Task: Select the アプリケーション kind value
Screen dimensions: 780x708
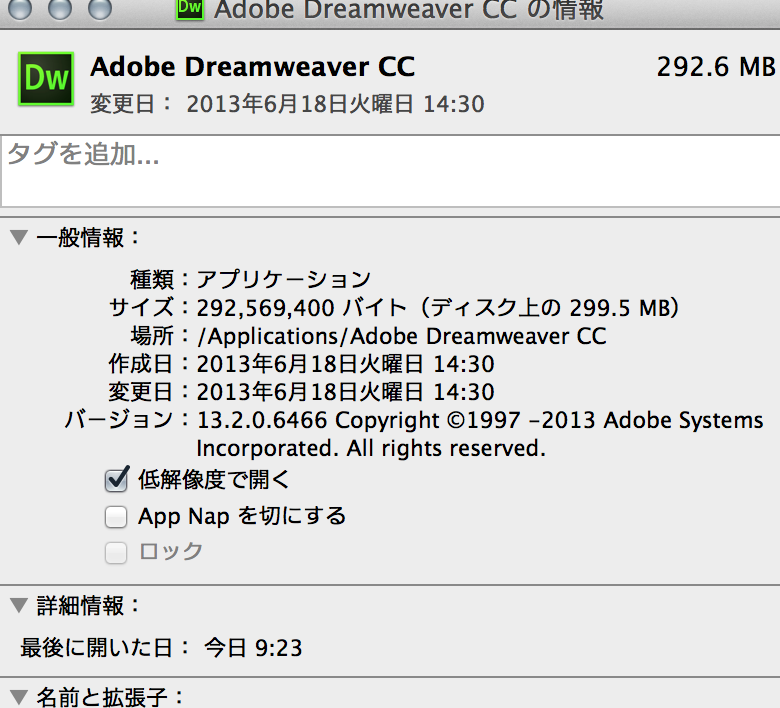Action: point(283,279)
